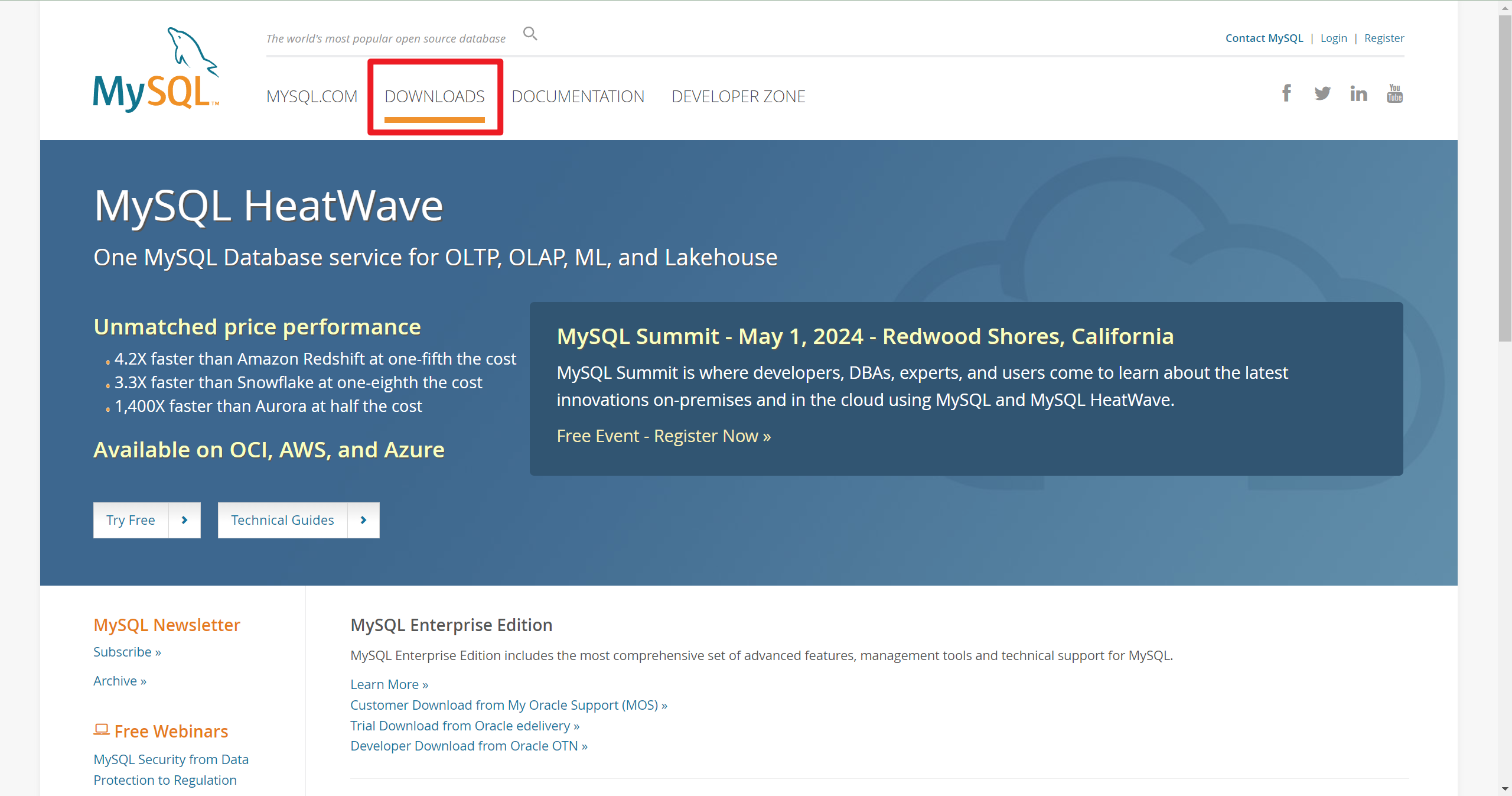Screen dimensions: 1512x796
Task: Open MySQL Twitter bird icon
Action: pyautogui.click(x=1322, y=93)
